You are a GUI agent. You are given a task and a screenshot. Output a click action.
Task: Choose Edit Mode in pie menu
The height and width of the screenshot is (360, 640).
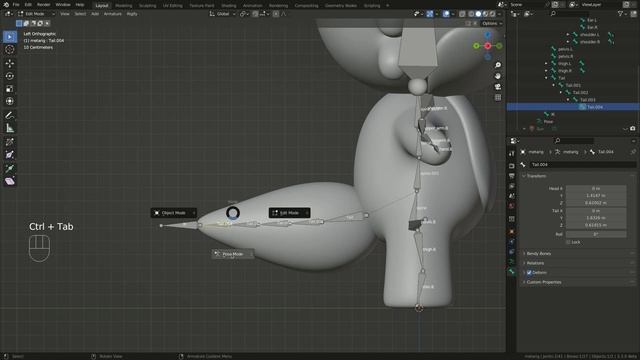[289, 213]
